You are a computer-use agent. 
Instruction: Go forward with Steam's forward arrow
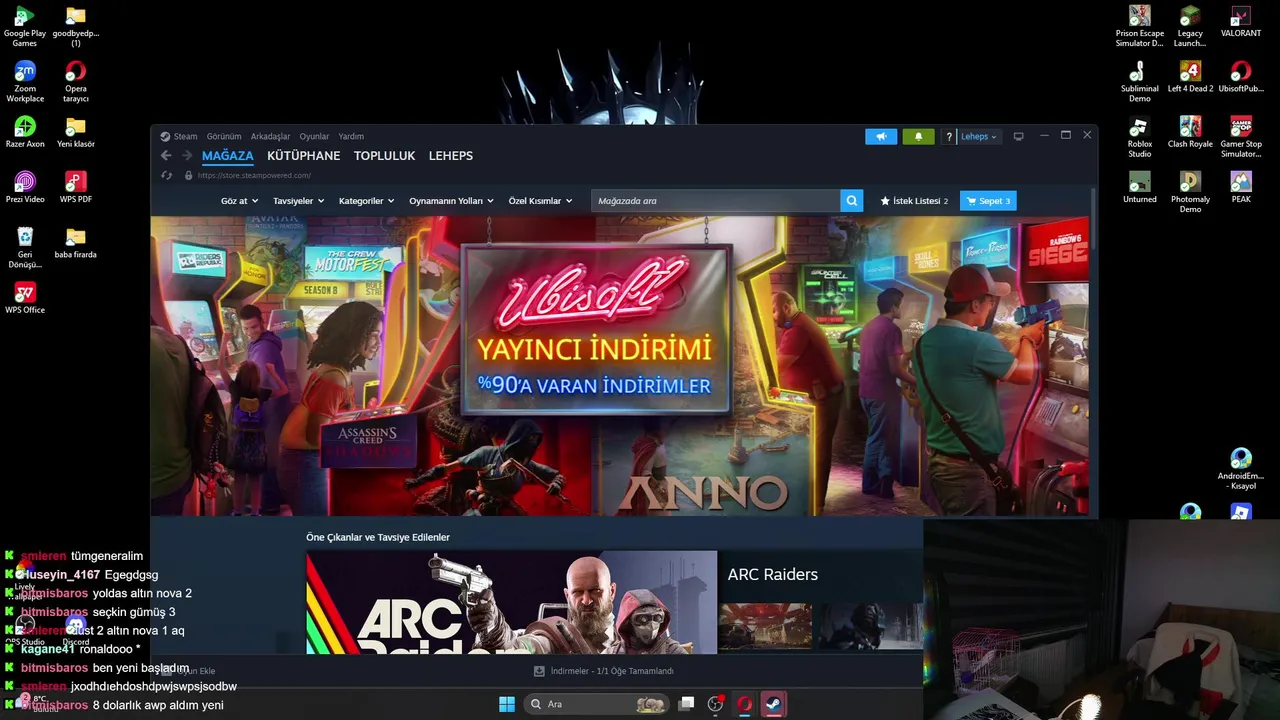click(187, 156)
